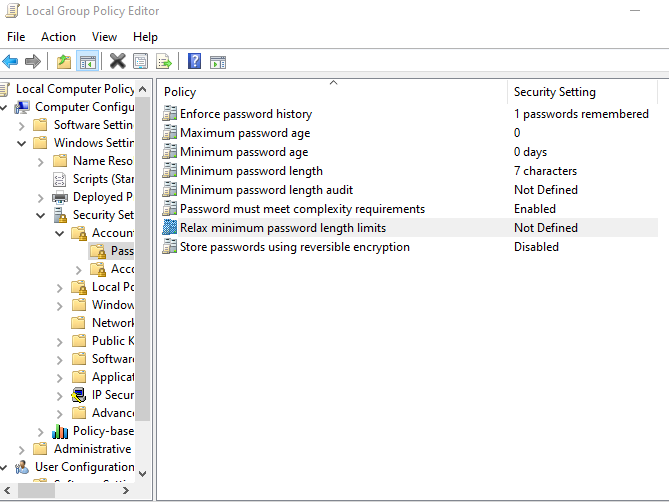Viewport: 669px width, 502px height.
Task: Click the IP Security policies icon
Action: click(x=79, y=395)
